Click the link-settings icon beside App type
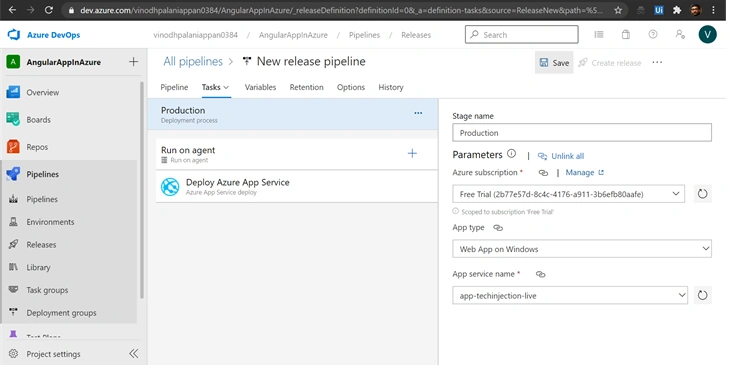 [498, 228]
